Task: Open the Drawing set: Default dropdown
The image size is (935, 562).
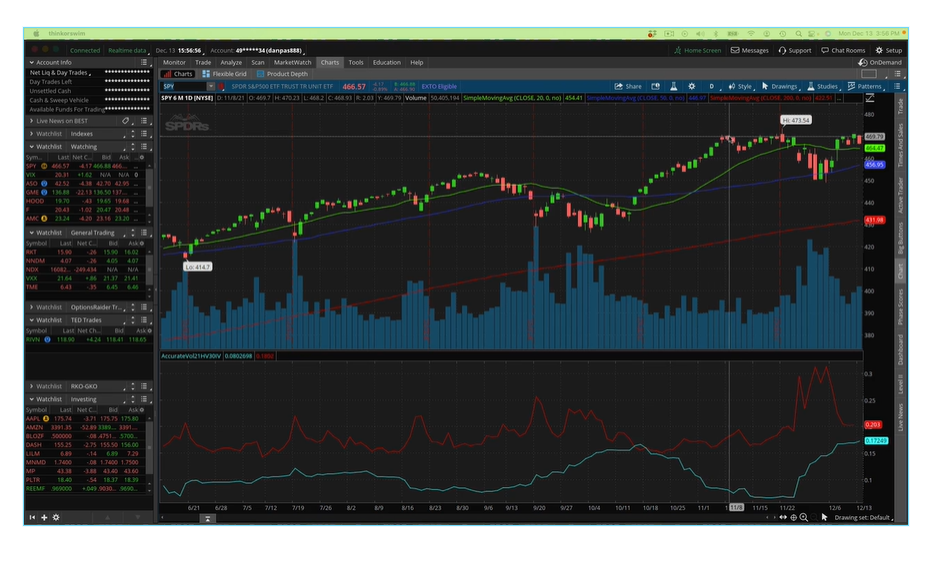Action: pos(863,518)
